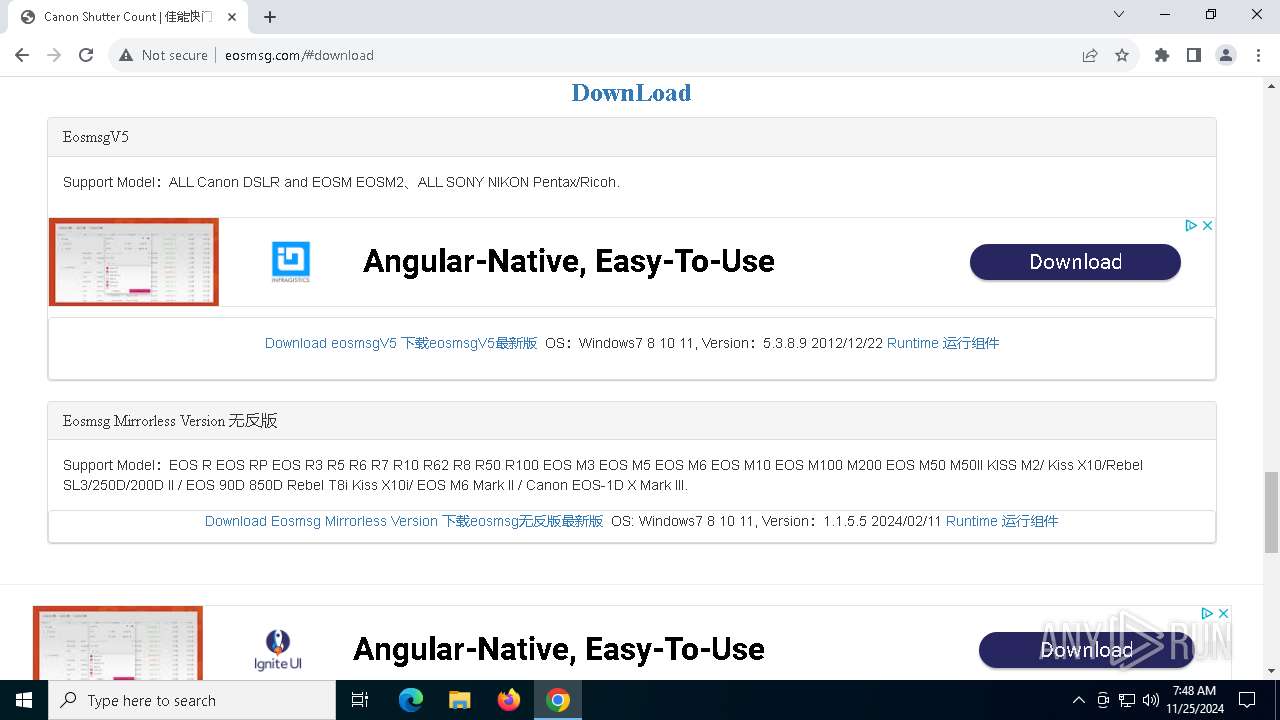The image size is (1280, 720).
Task: Click the Ignite UI logo
Action: [x=277, y=650]
